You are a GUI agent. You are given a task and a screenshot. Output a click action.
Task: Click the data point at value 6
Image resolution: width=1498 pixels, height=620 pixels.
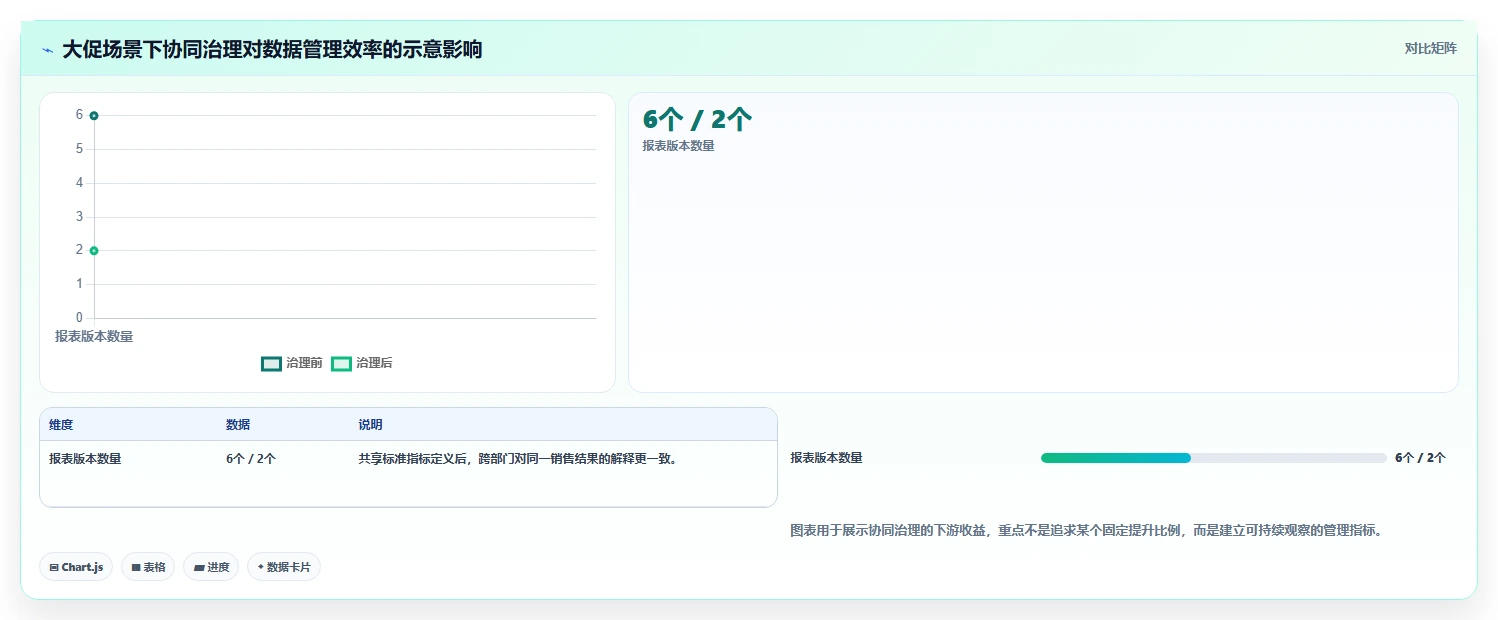coord(94,116)
